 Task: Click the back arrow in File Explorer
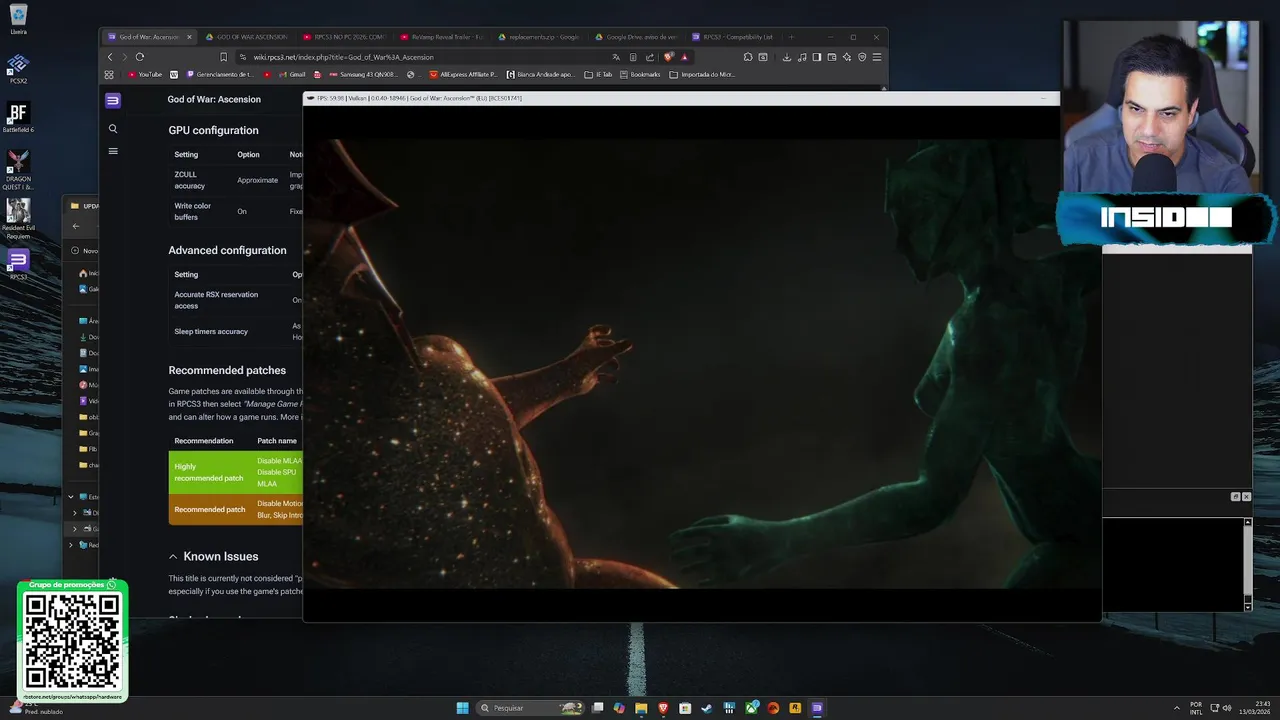click(76, 226)
